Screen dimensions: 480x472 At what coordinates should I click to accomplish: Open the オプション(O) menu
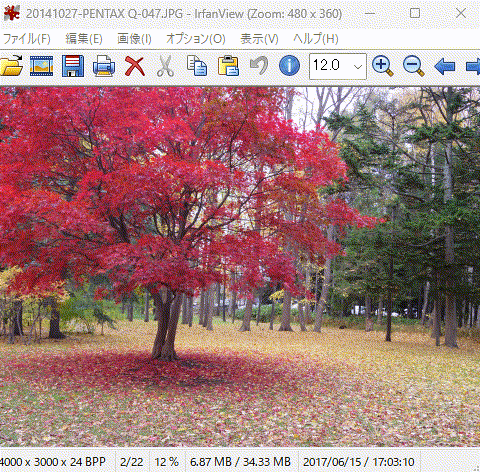pyautogui.click(x=196, y=39)
